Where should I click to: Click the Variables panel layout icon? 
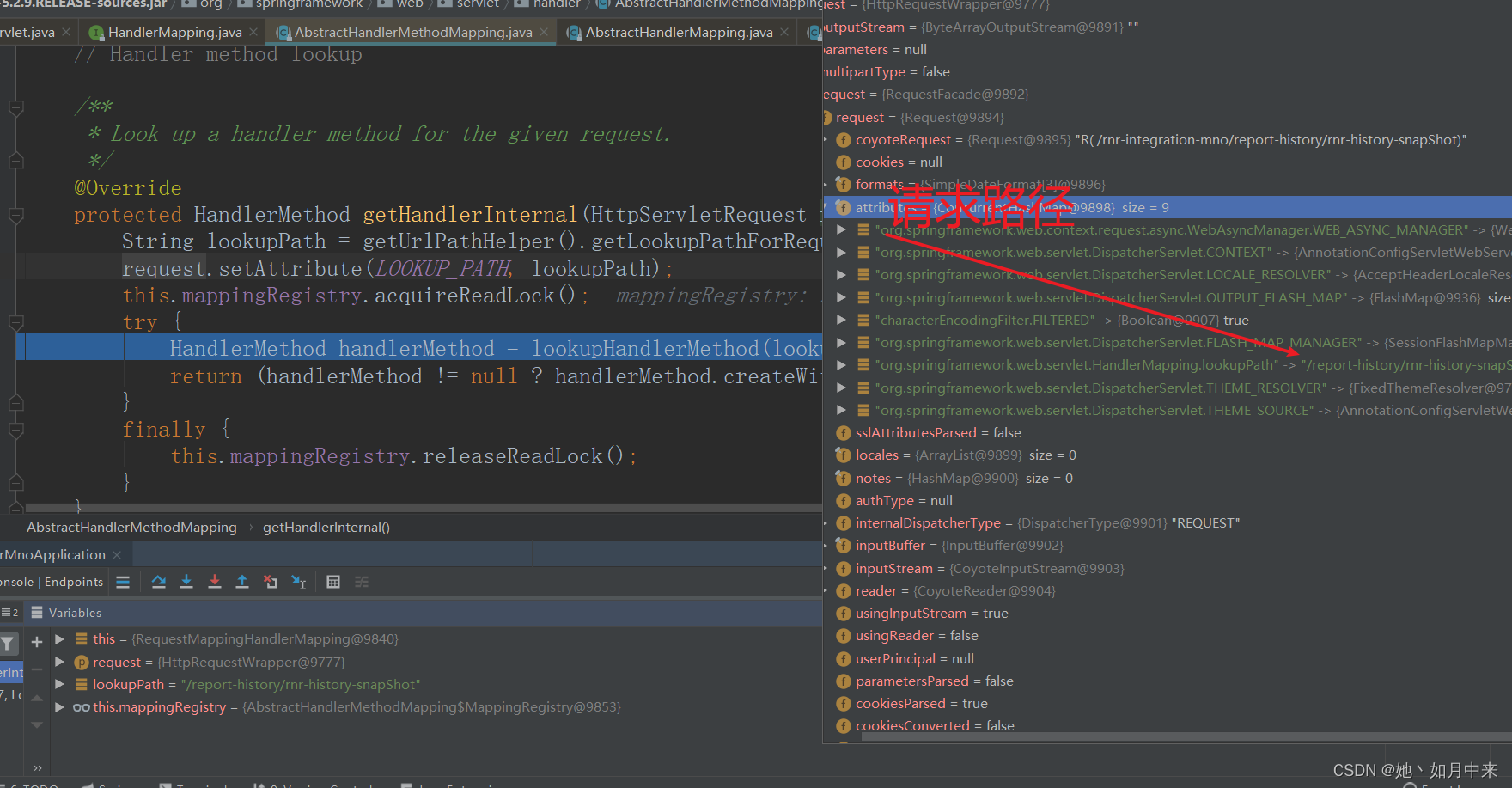pos(37,613)
